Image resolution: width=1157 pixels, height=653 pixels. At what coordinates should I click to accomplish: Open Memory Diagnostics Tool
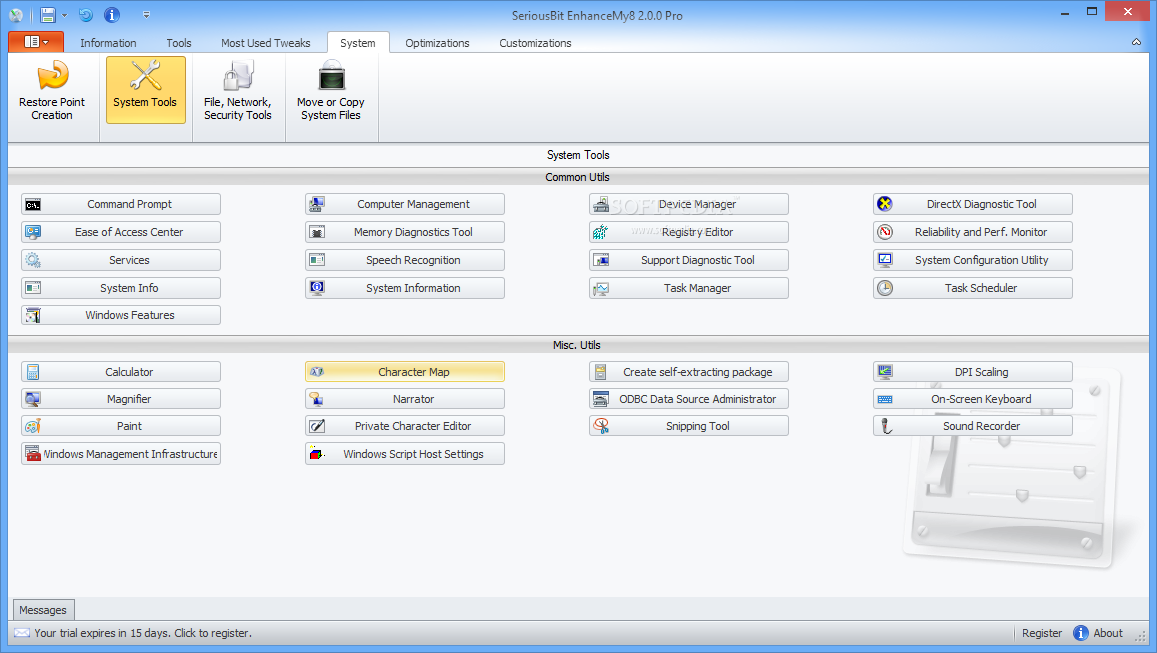405,232
